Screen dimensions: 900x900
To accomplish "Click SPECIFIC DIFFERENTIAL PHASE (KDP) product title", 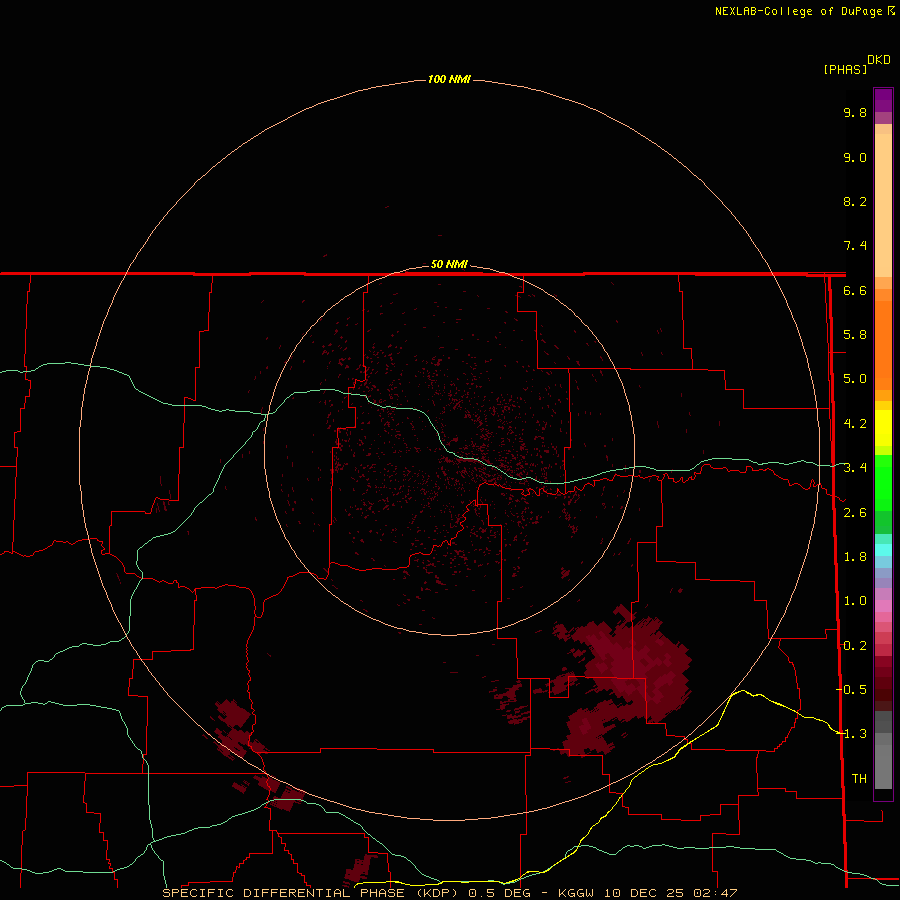I will click(312, 893).
